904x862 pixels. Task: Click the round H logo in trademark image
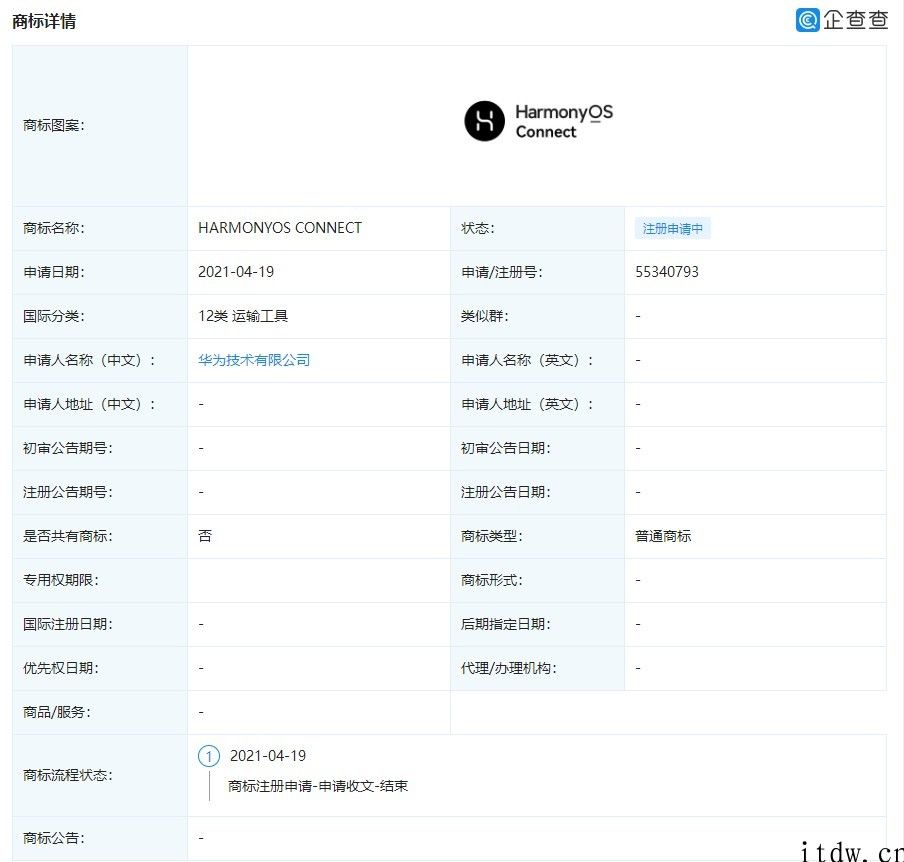(x=484, y=121)
